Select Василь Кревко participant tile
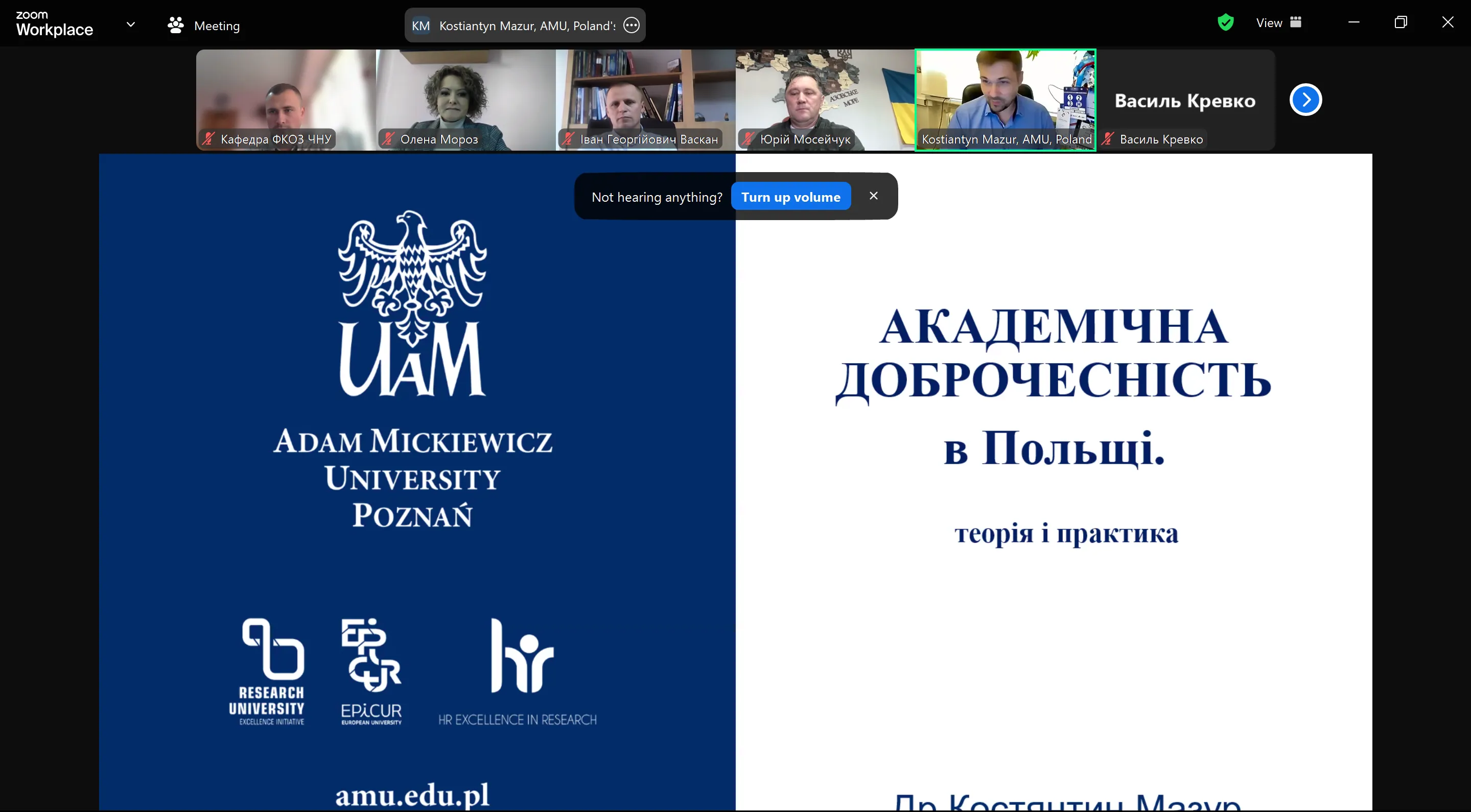Screen dimensions: 1471x812 point(1185,100)
